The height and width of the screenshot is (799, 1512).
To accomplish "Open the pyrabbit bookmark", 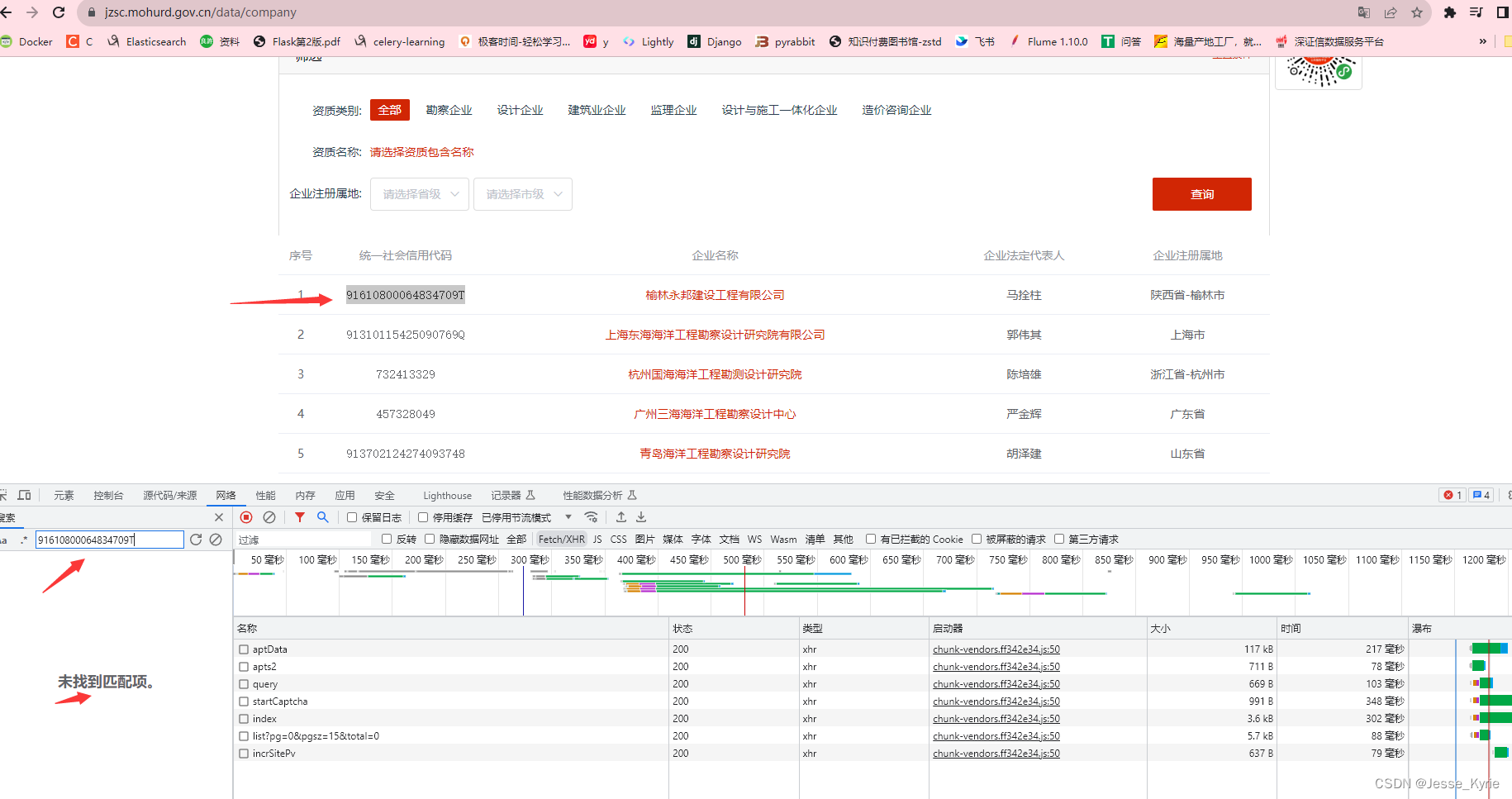I will tap(785, 41).
